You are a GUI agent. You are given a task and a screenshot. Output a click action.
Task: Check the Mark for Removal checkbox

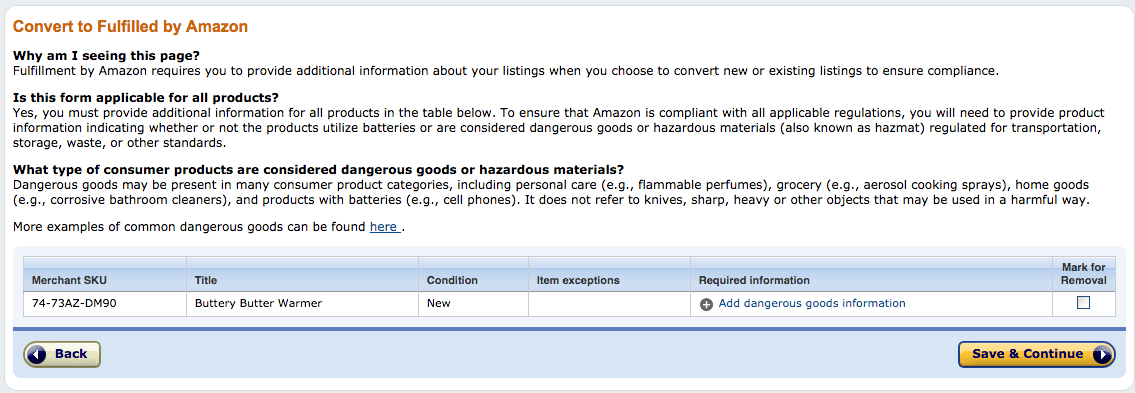tap(1083, 303)
